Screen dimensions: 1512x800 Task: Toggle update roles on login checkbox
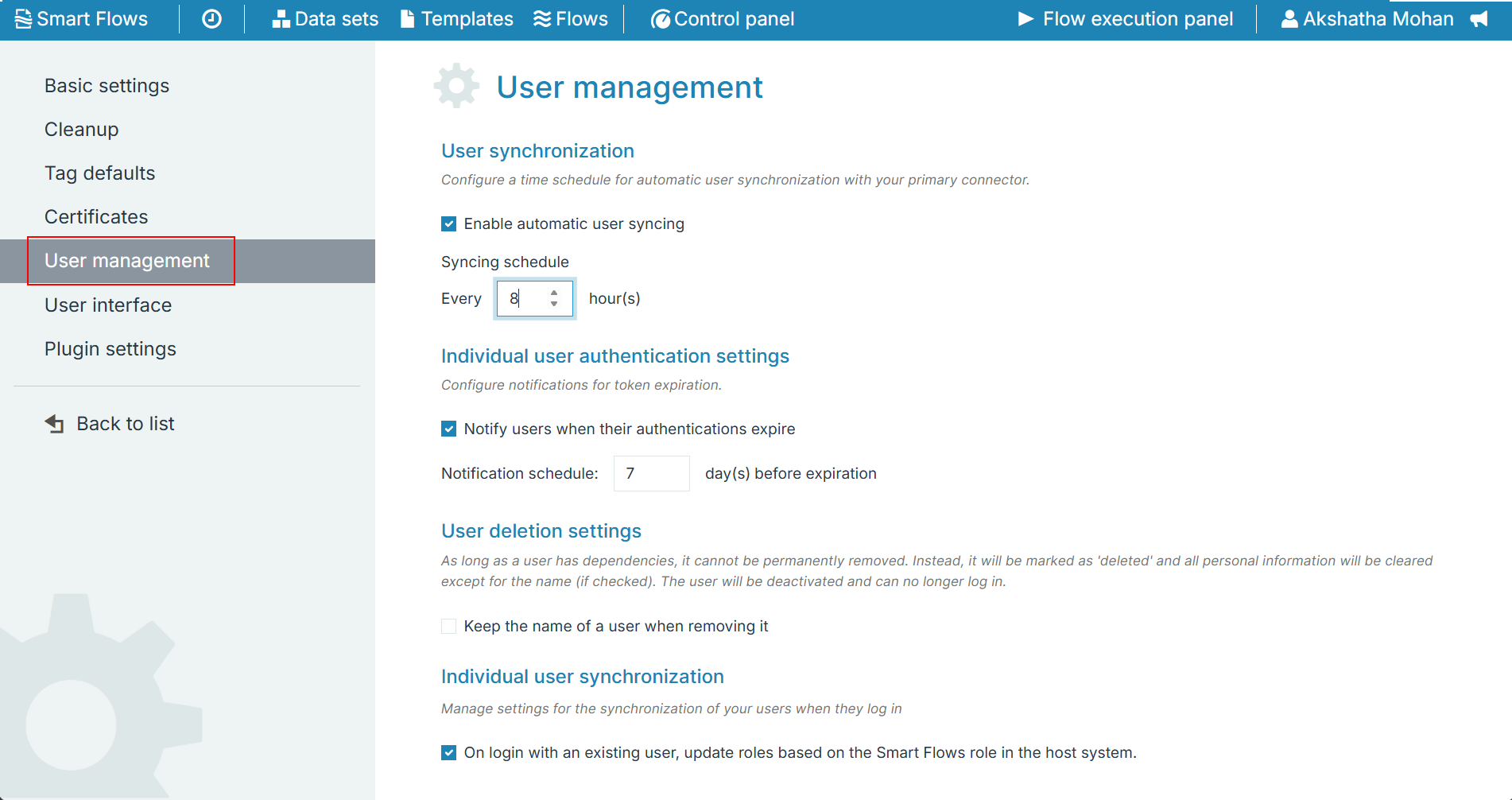coord(449,753)
